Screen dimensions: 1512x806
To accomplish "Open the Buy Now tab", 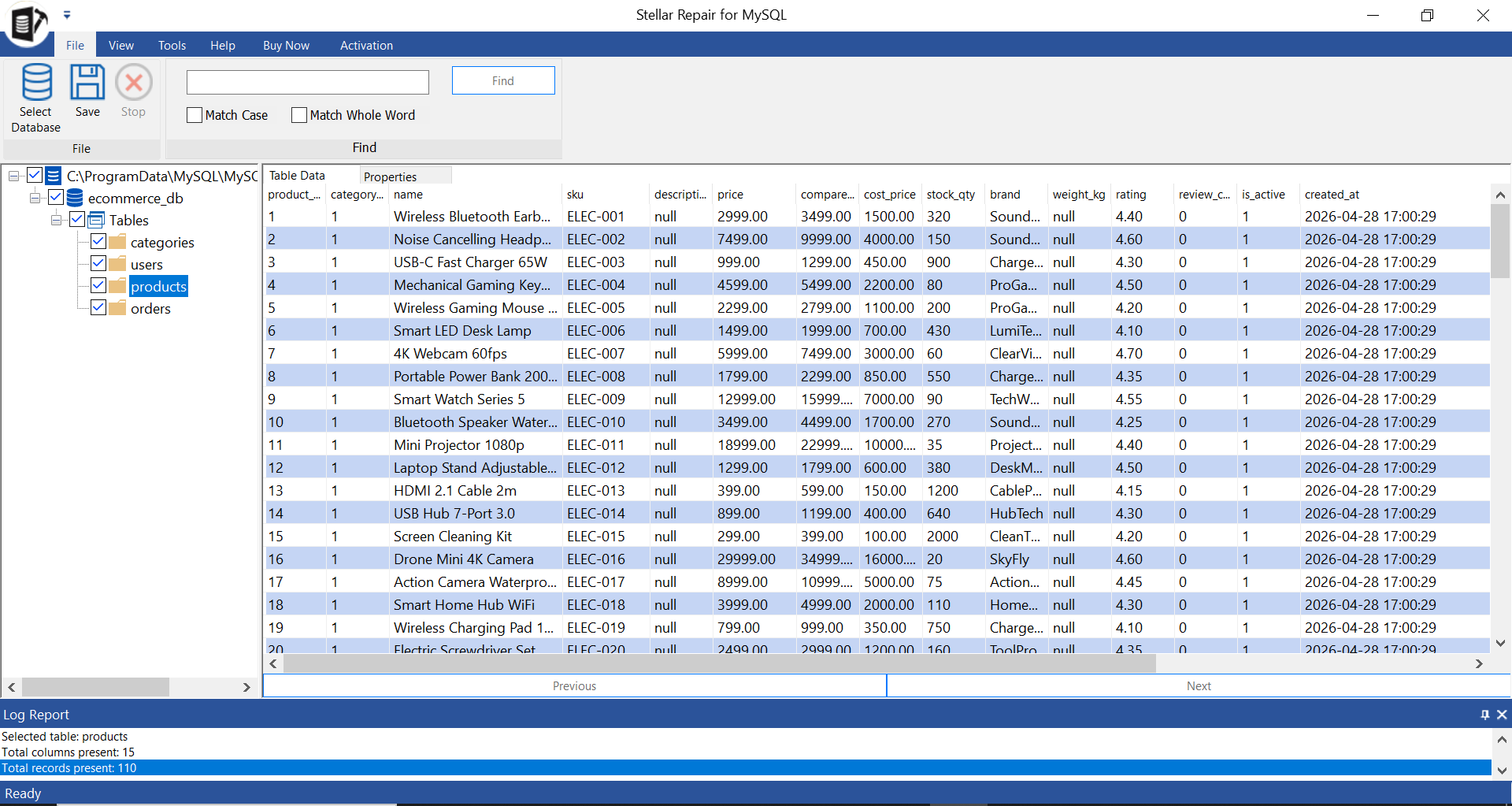I will (x=286, y=45).
